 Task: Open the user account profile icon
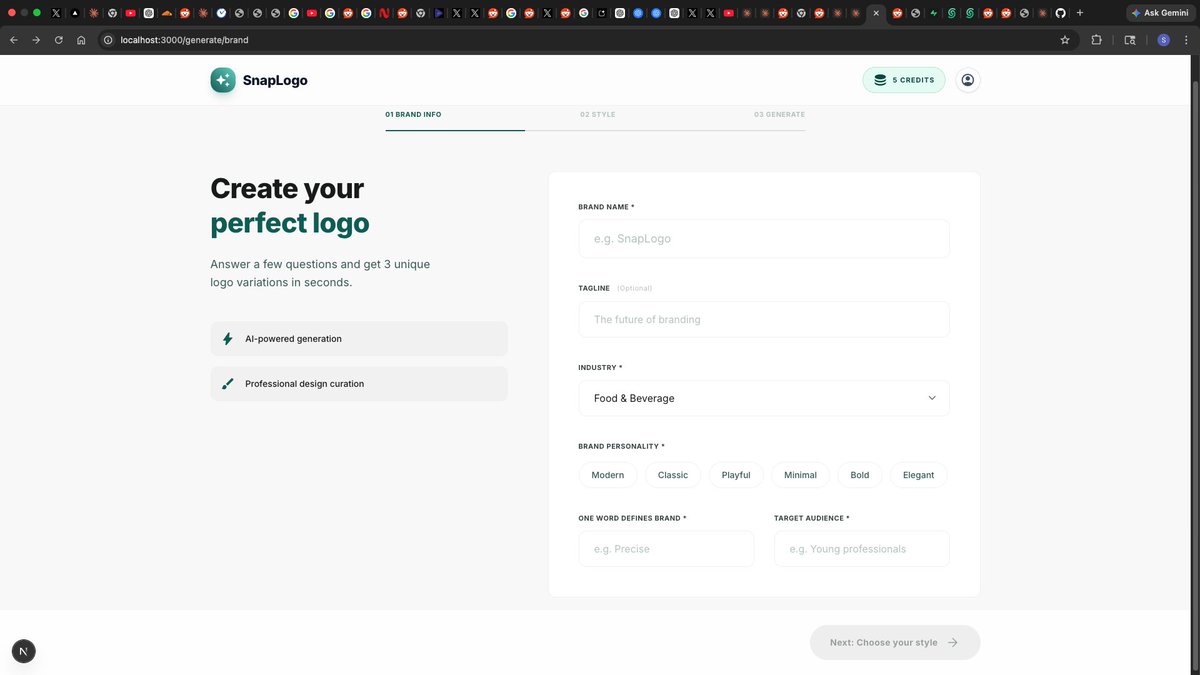click(967, 80)
